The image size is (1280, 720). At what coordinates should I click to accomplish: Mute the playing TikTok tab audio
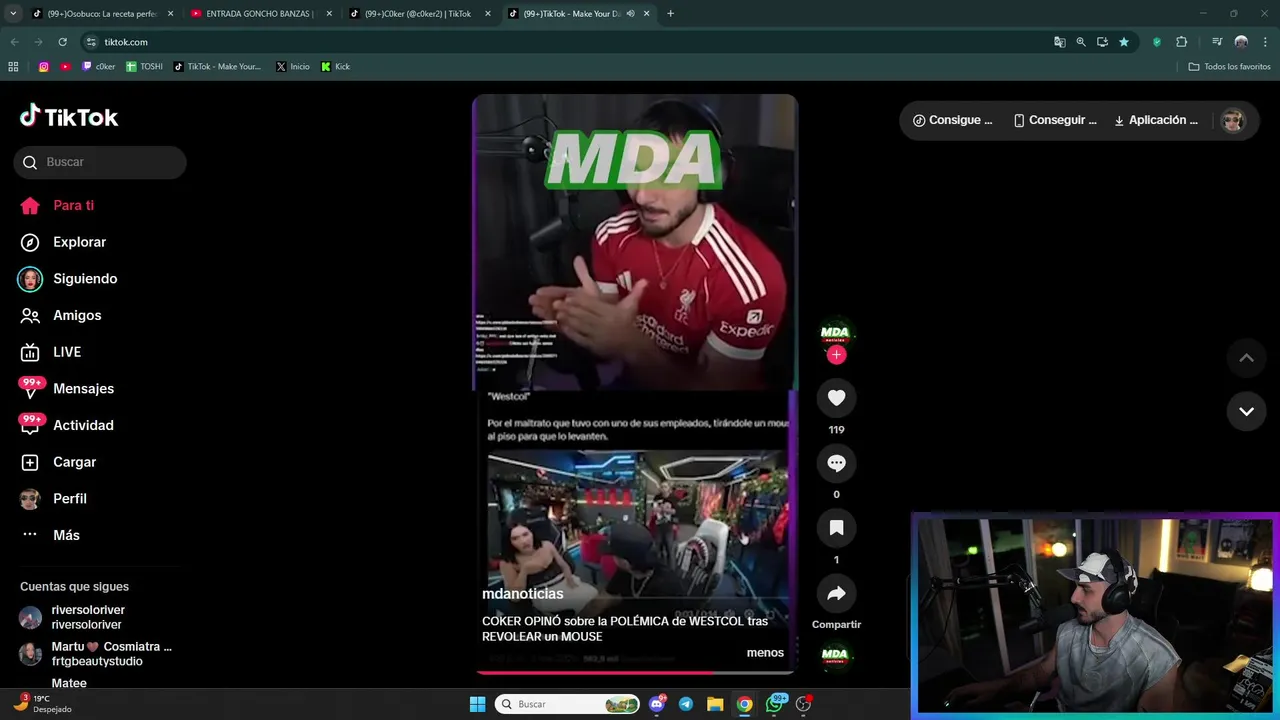click(631, 14)
